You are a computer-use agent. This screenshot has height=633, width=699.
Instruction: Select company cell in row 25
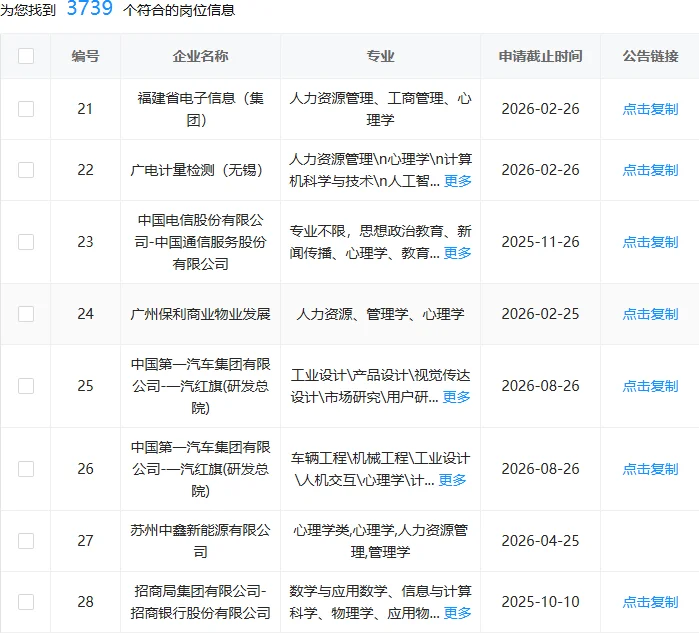(x=200, y=386)
